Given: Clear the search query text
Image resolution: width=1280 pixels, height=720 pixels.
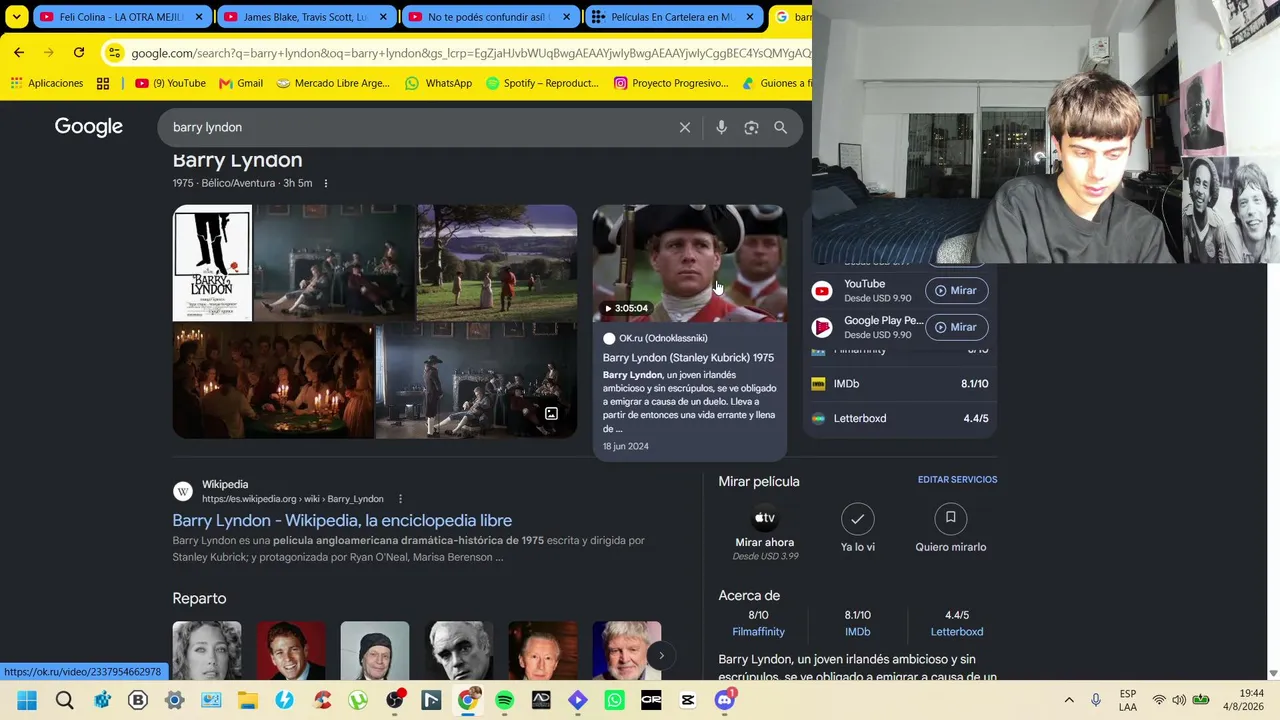Looking at the screenshot, I should coord(685,128).
